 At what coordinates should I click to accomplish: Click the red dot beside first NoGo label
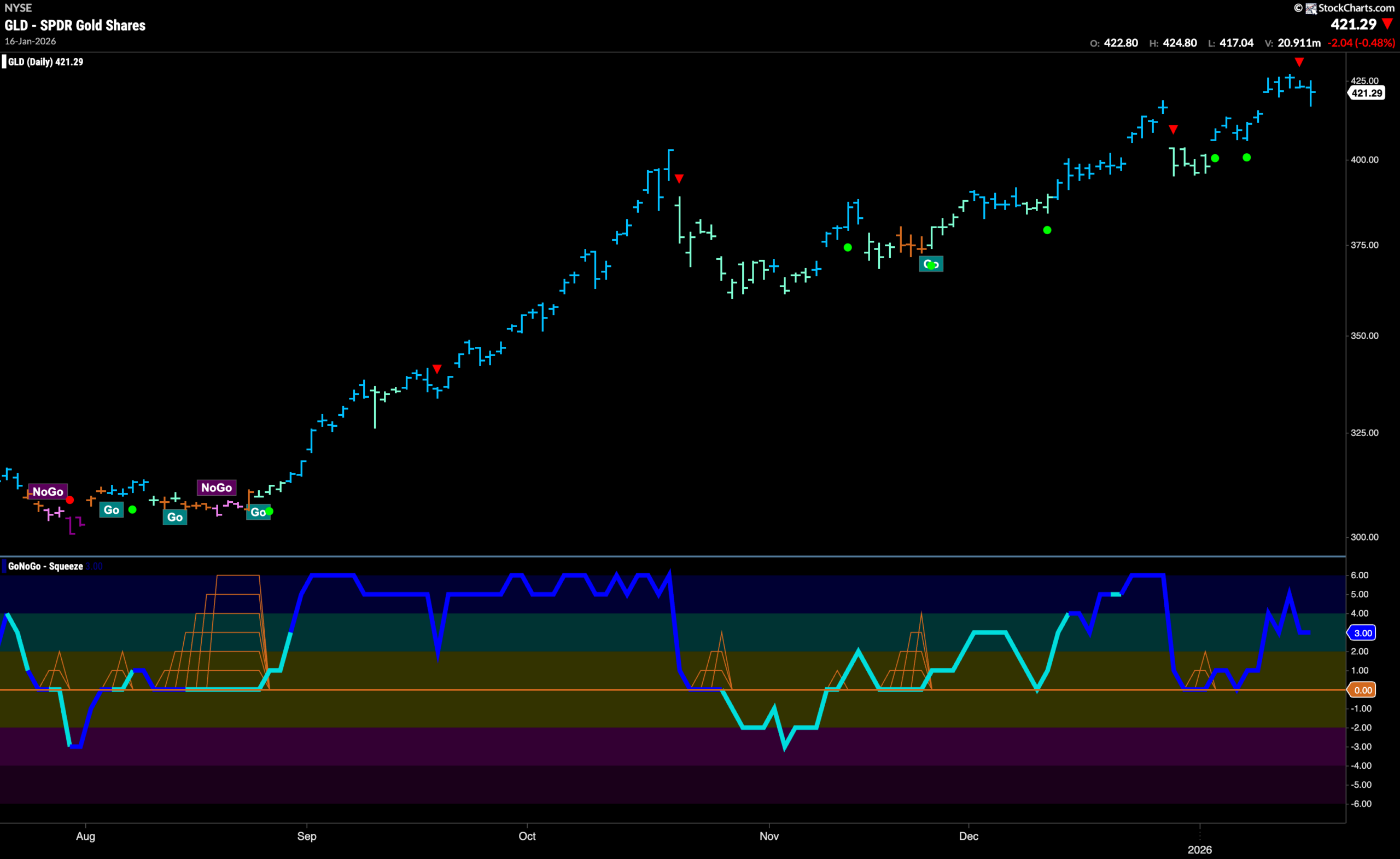point(70,500)
